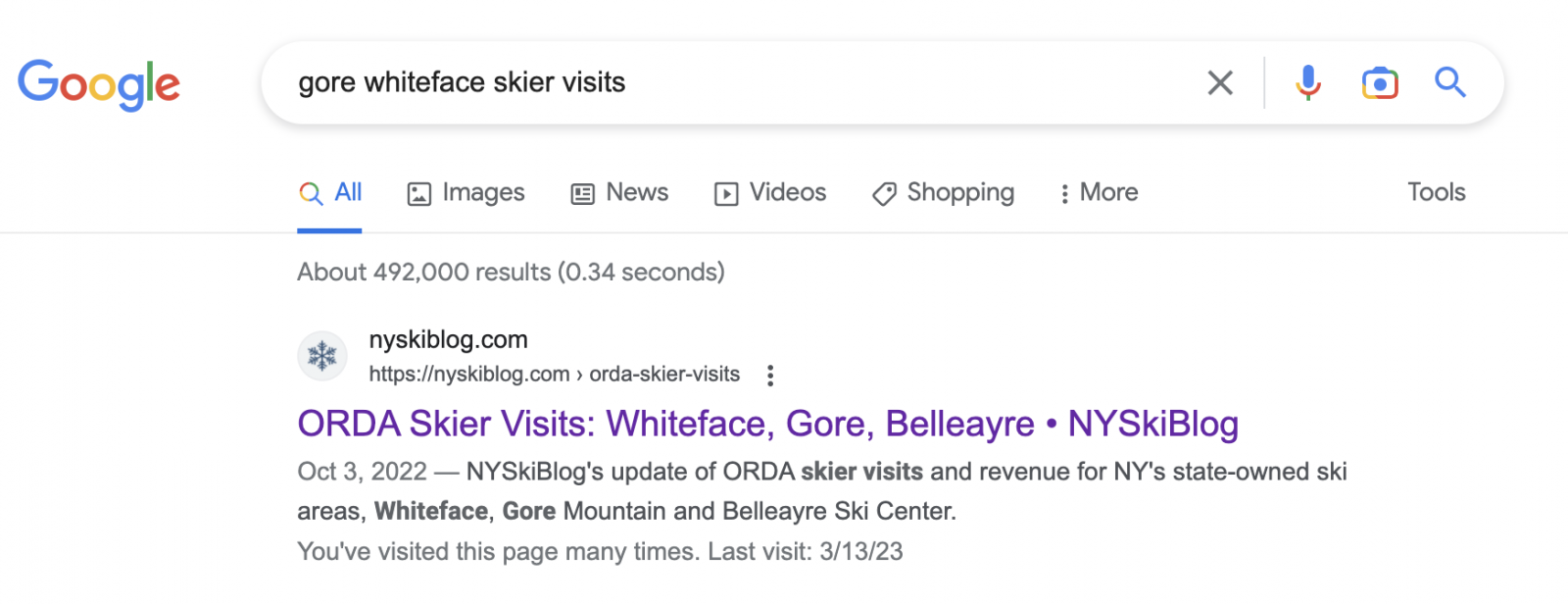Screen dimensions: 1568x604
Task: Expand the More search options menu
Action: coord(1098,193)
